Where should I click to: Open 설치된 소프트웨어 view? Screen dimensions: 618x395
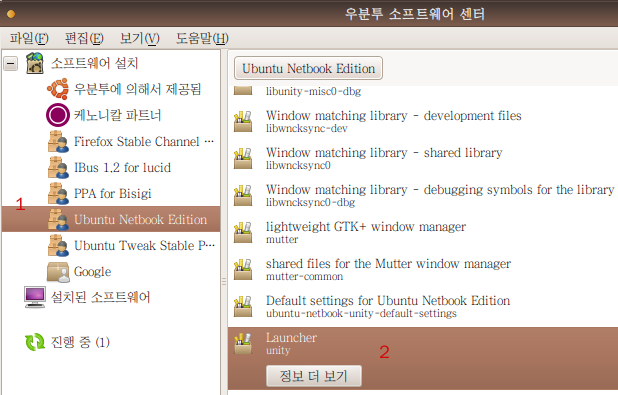(x=101, y=297)
